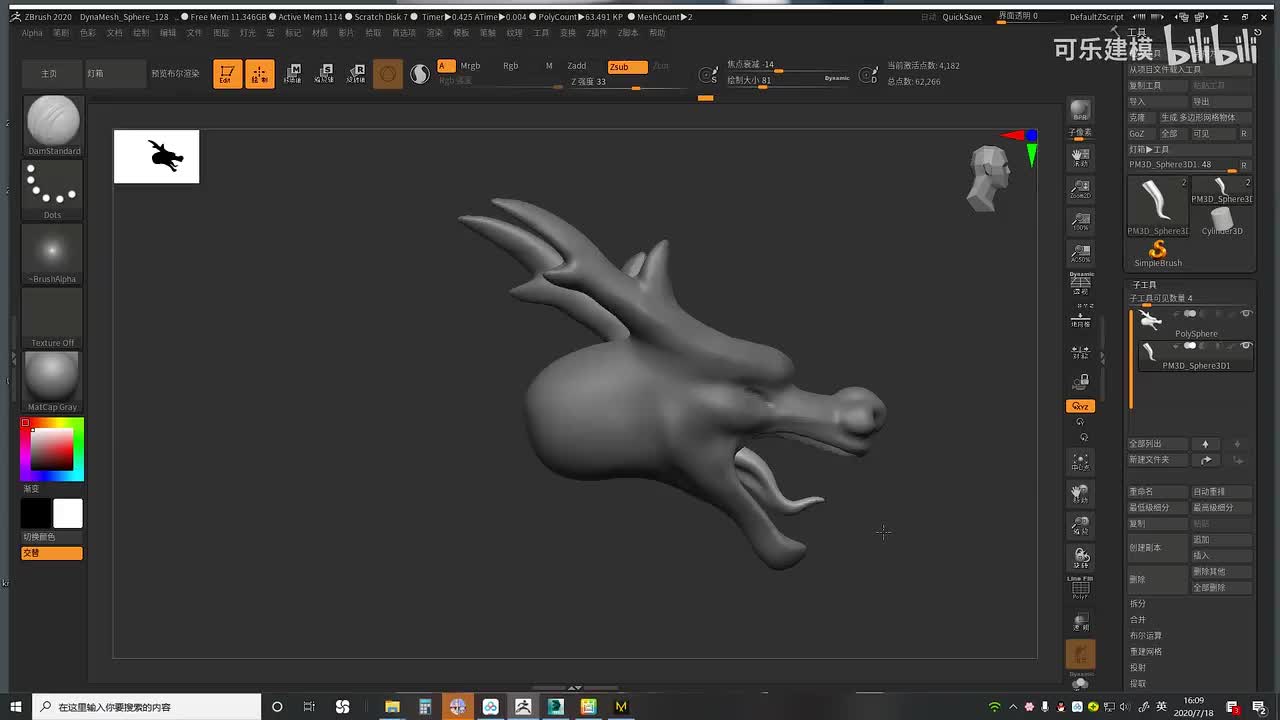1280x720 pixels.
Task: Open the Alpha menu
Action: pos(32,33)
